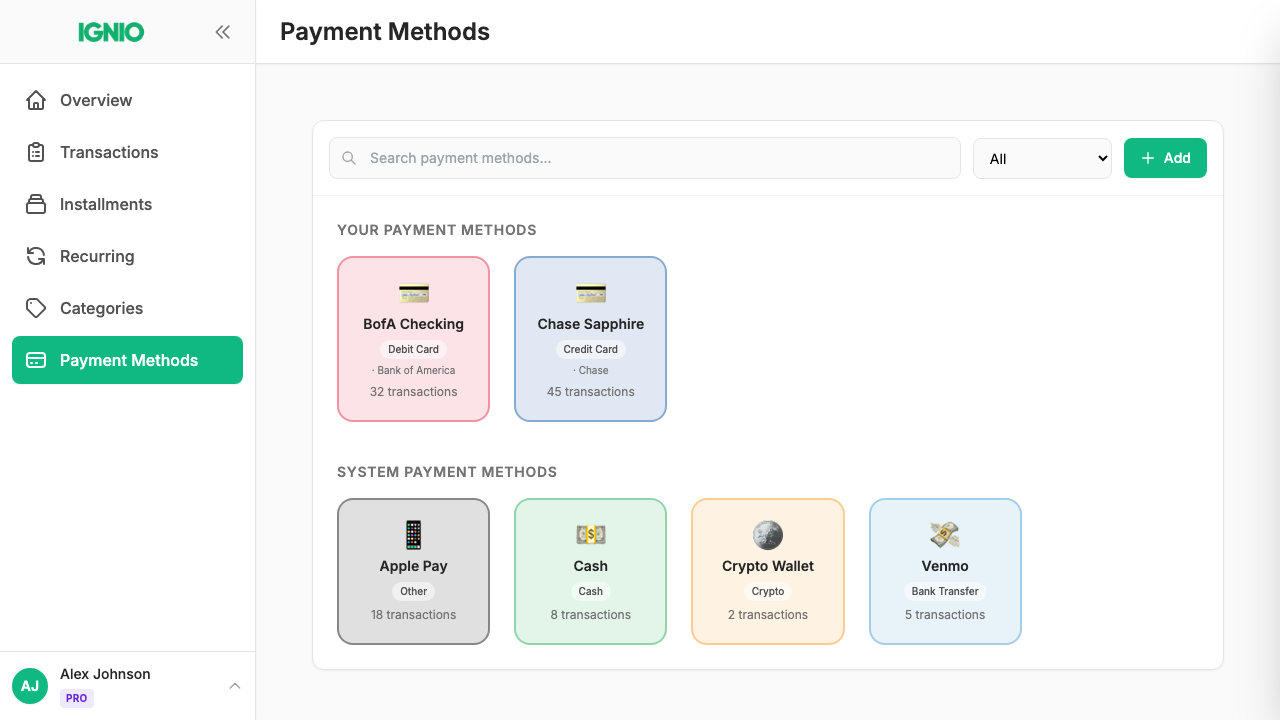Viewport: 1280px width, 720px height.
Task: Click the Cash money icon
Action: [x=590, y=535]
